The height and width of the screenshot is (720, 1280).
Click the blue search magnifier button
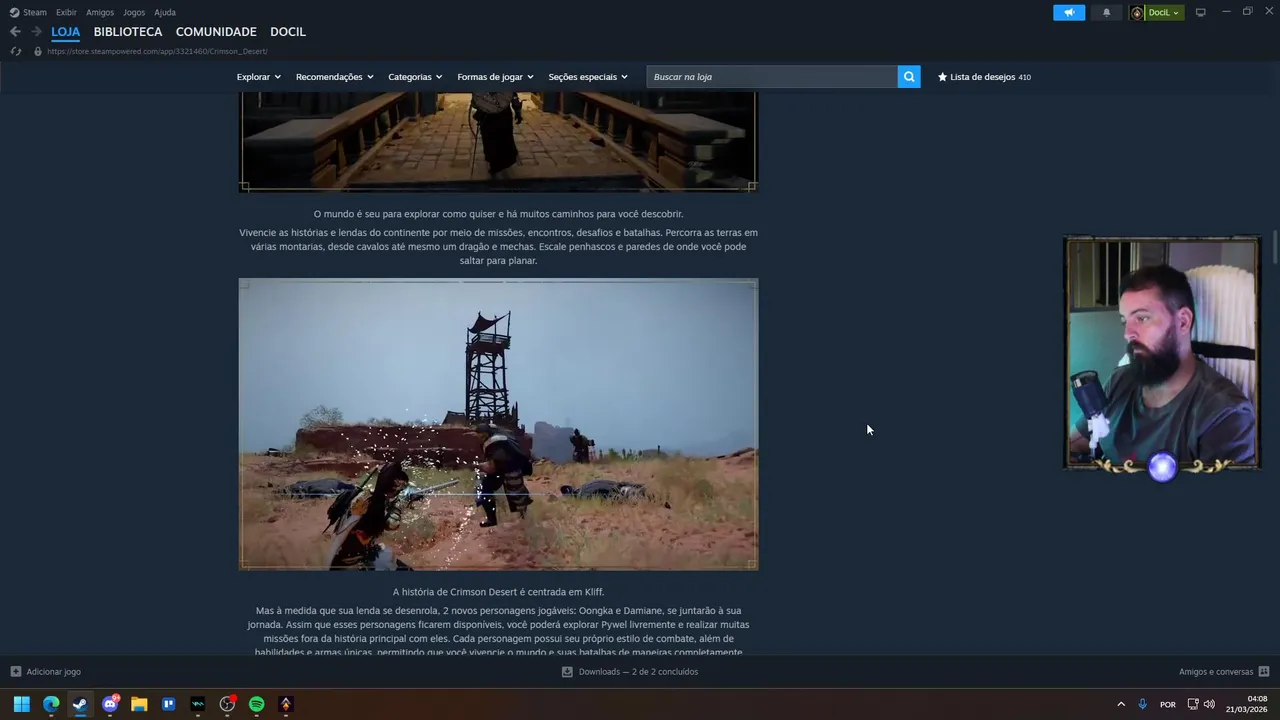coord(909,77)
